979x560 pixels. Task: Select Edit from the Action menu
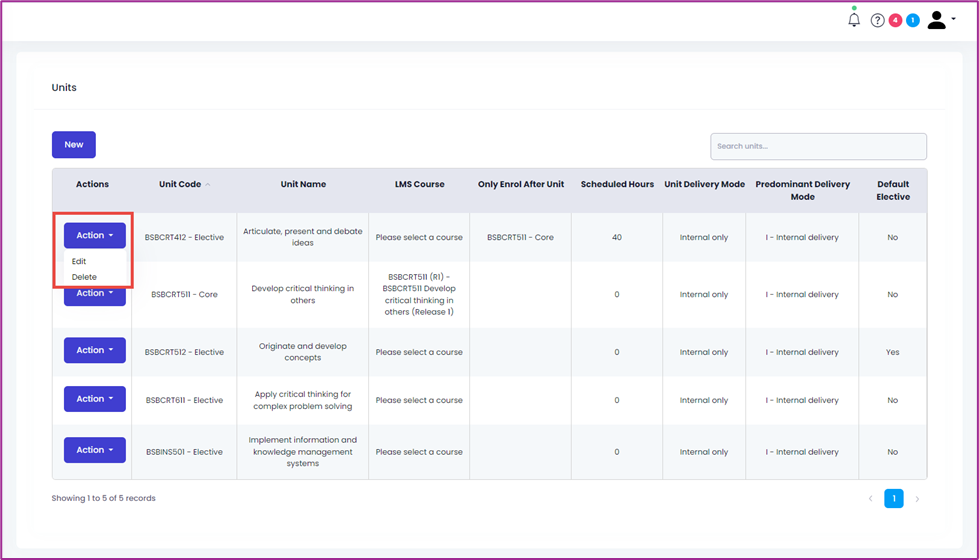pyautogui.click(x=79, y=262)
